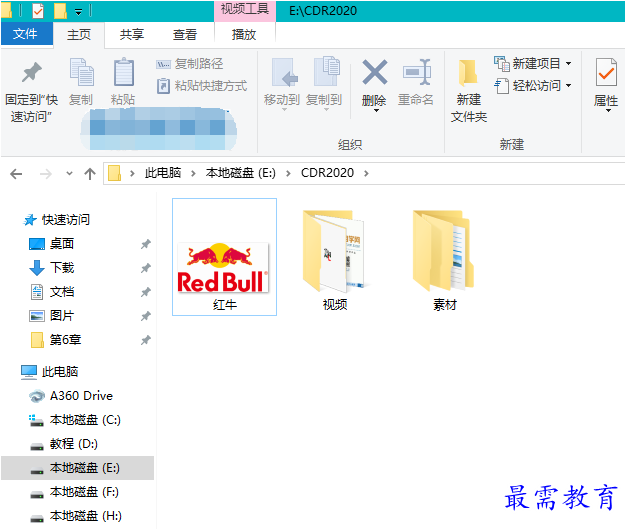Create a New folder (新建文件夹)

(468, 91)
